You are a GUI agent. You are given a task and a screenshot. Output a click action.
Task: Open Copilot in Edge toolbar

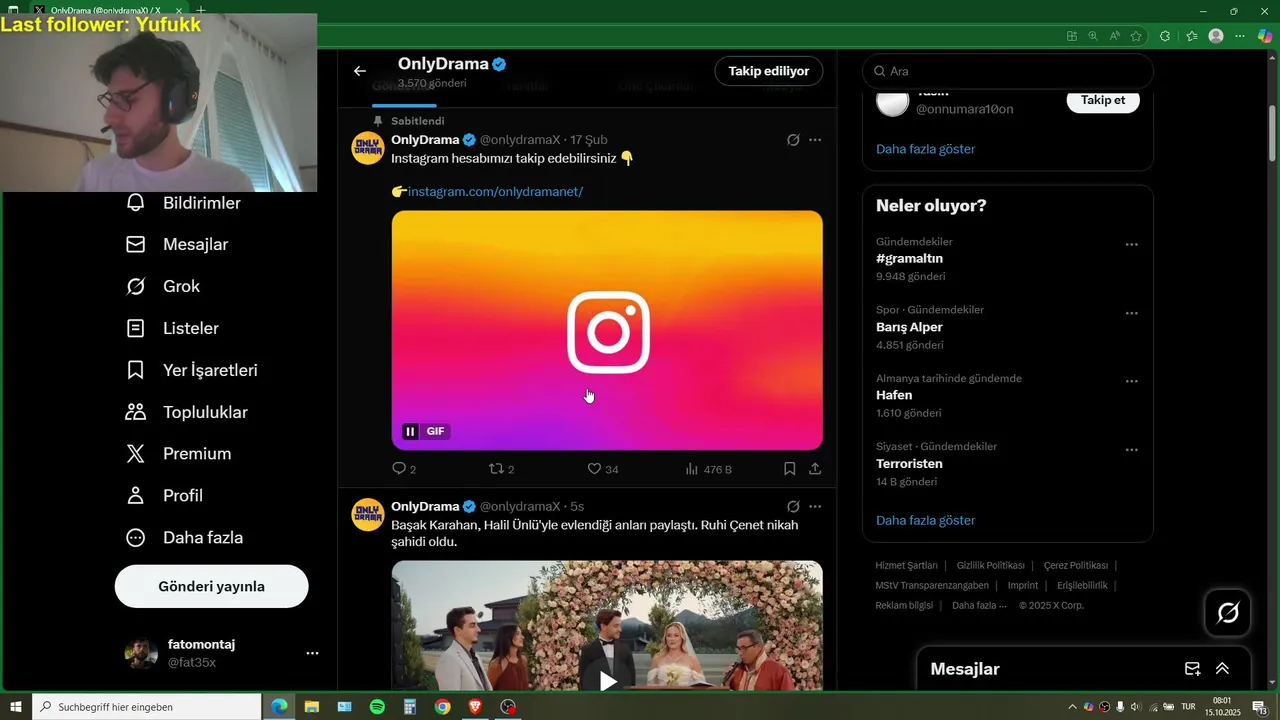tap(1265, 36)
